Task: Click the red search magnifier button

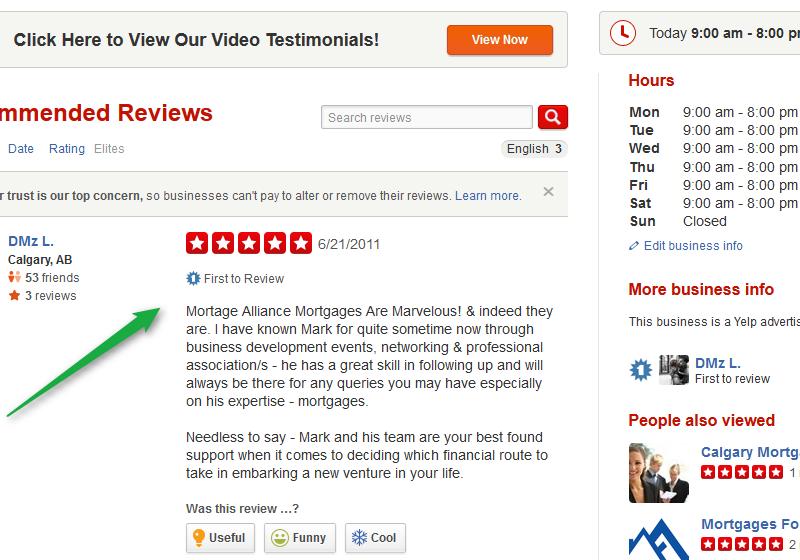Action: coord(553,117)
